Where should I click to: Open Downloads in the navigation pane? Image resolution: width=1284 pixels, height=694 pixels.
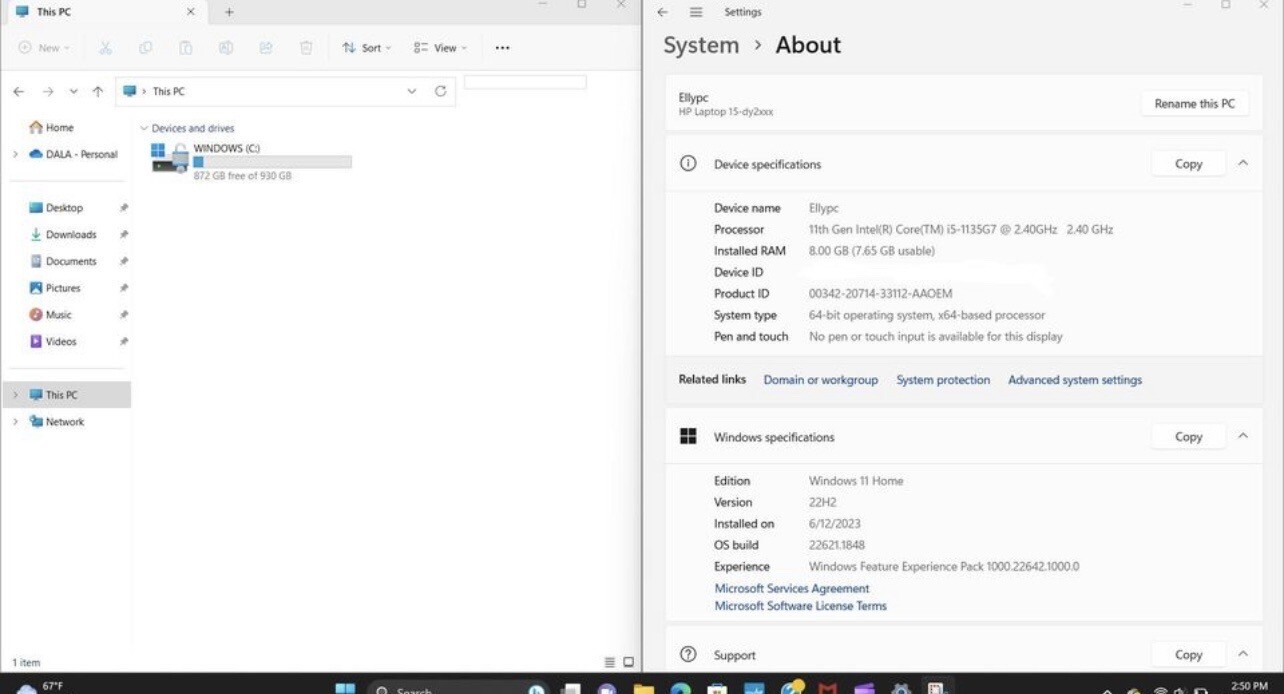pos(70,234)
